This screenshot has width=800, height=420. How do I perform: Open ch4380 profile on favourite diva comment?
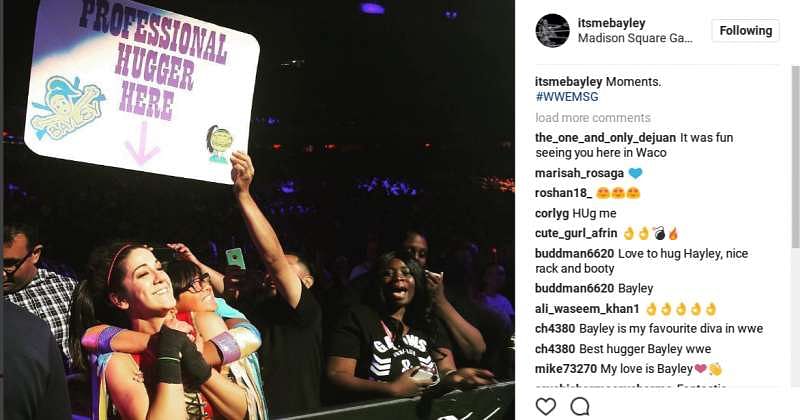pyautogui.click(x=555, y=329)
